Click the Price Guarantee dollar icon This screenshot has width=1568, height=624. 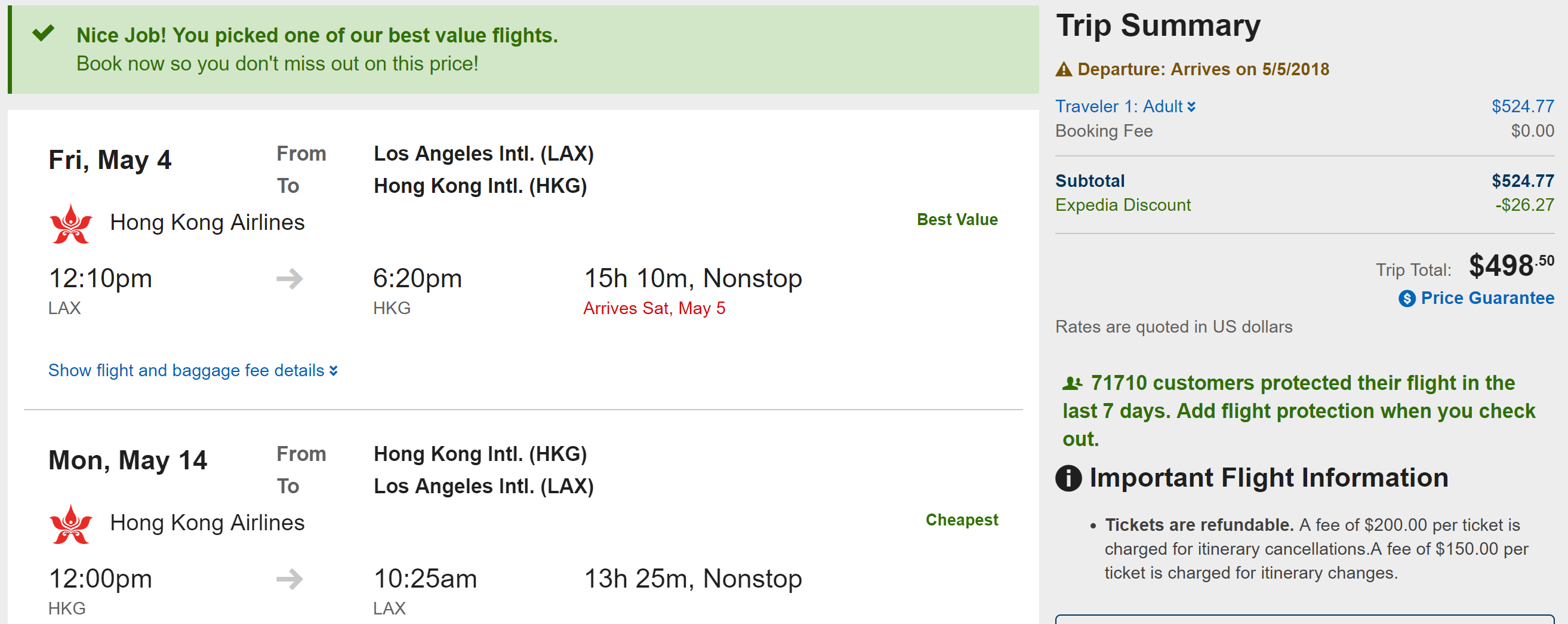click(1406, 299)
